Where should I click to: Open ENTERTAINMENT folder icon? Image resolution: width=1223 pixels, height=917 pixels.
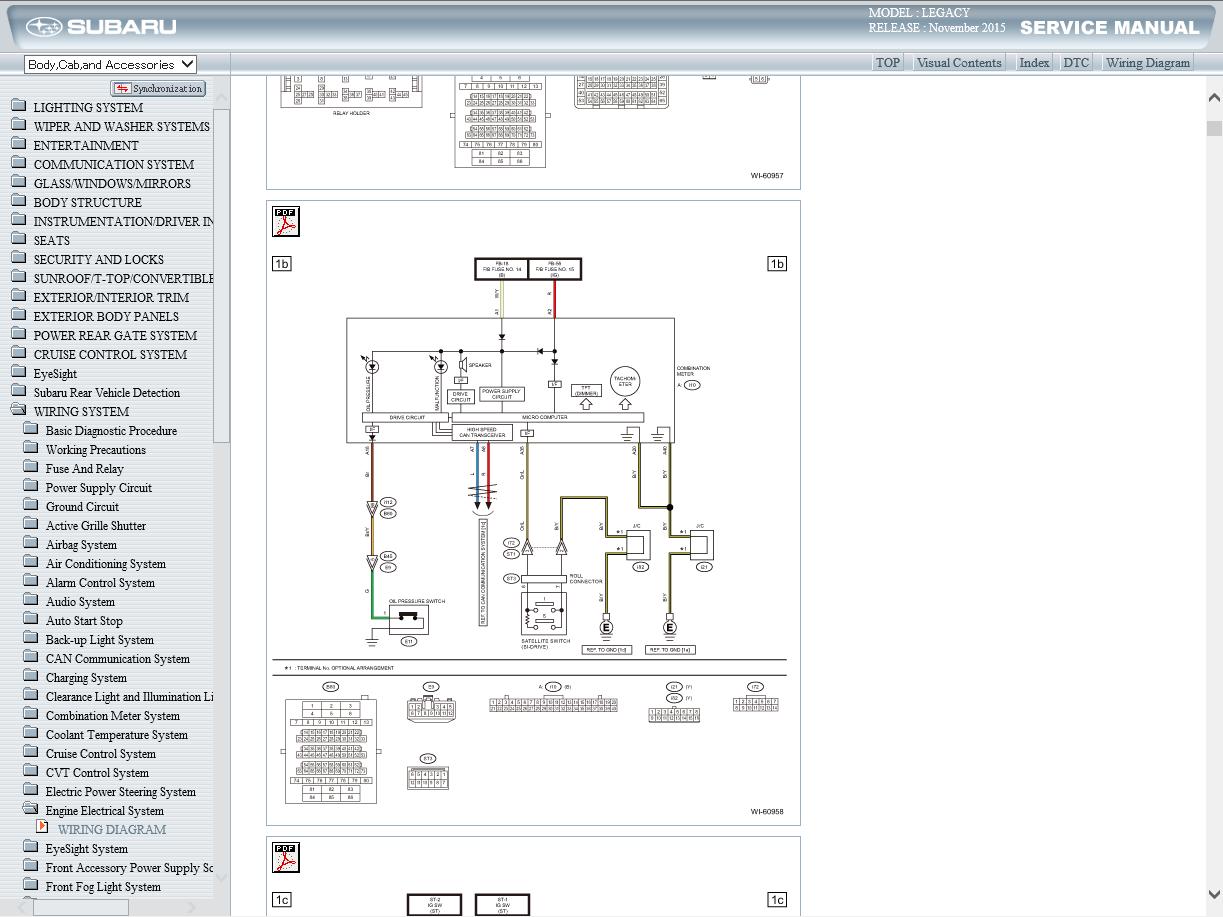[x=19, y=144]
